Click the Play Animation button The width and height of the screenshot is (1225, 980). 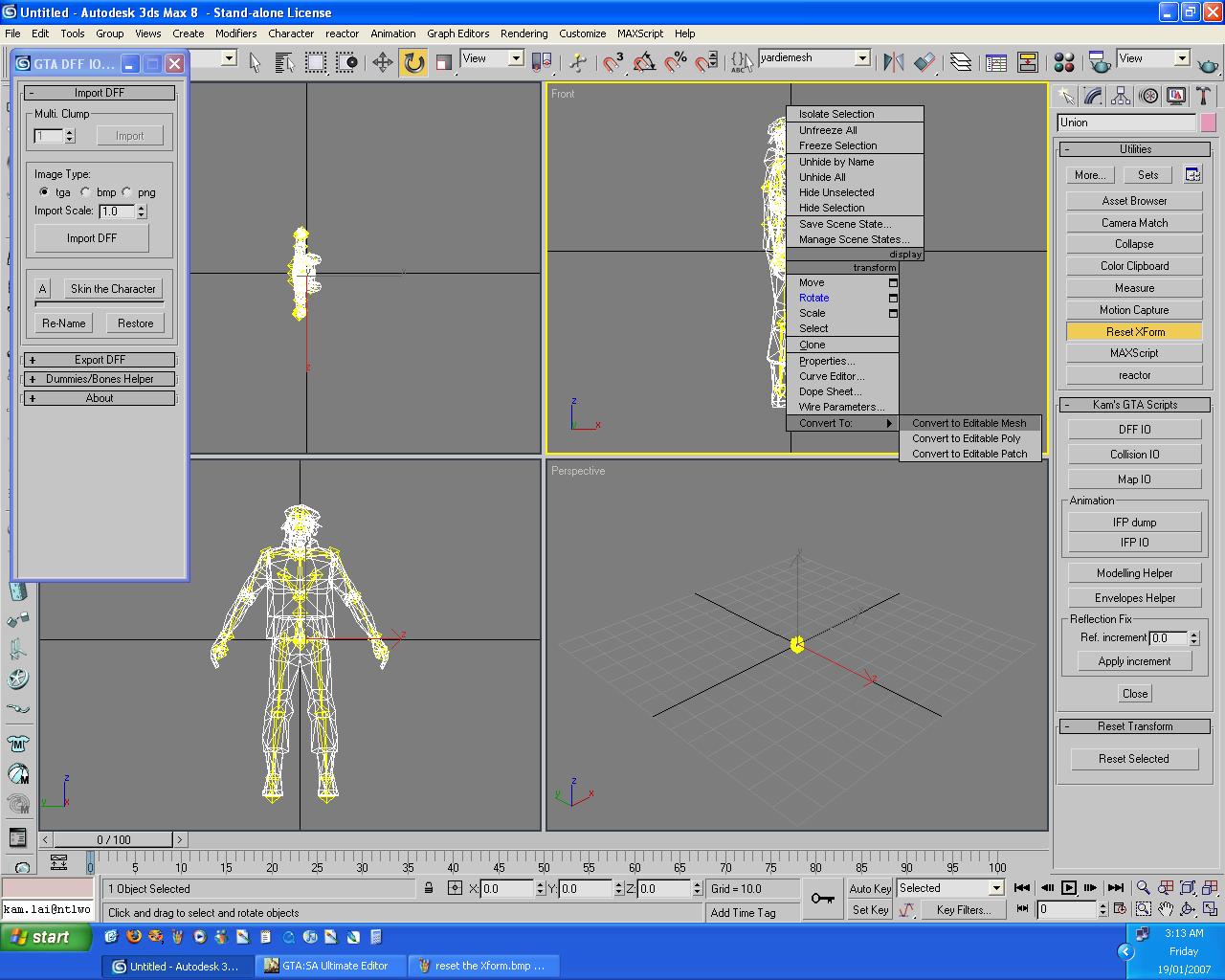coord(1069,888)
